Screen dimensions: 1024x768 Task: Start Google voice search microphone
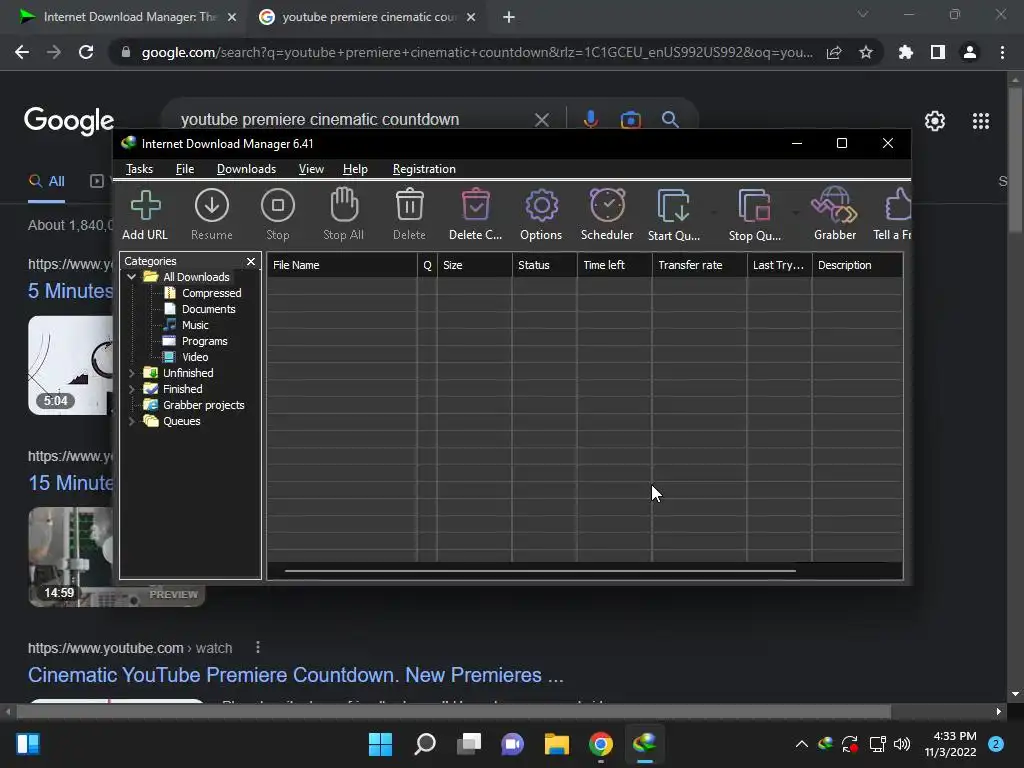pos(590,120)
